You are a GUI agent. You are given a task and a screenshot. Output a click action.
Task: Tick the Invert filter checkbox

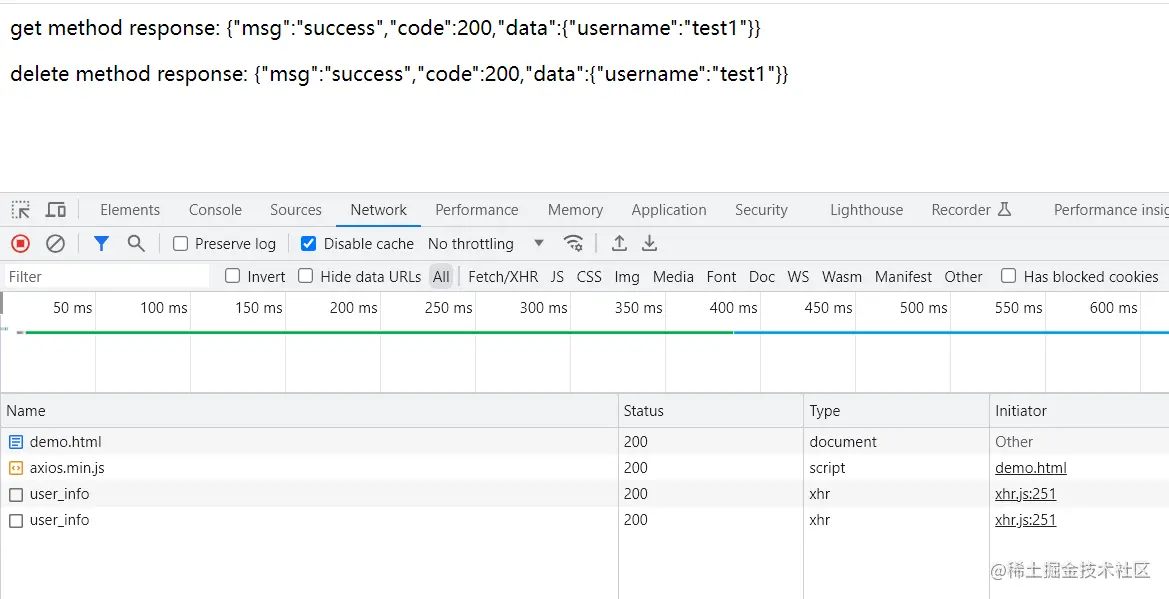click(x=233, y=276)
